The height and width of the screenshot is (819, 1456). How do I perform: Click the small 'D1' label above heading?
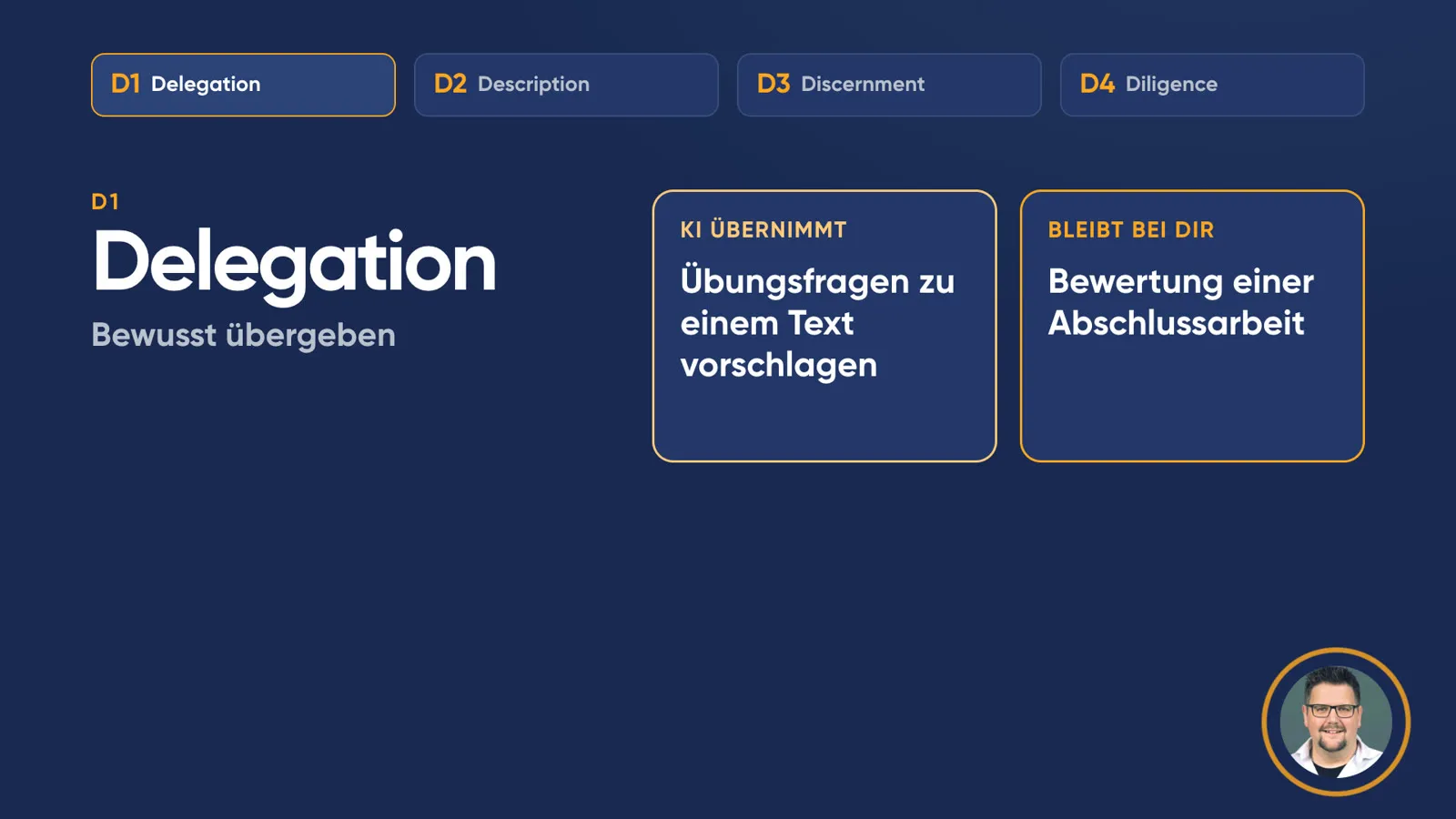pos(105,202)
